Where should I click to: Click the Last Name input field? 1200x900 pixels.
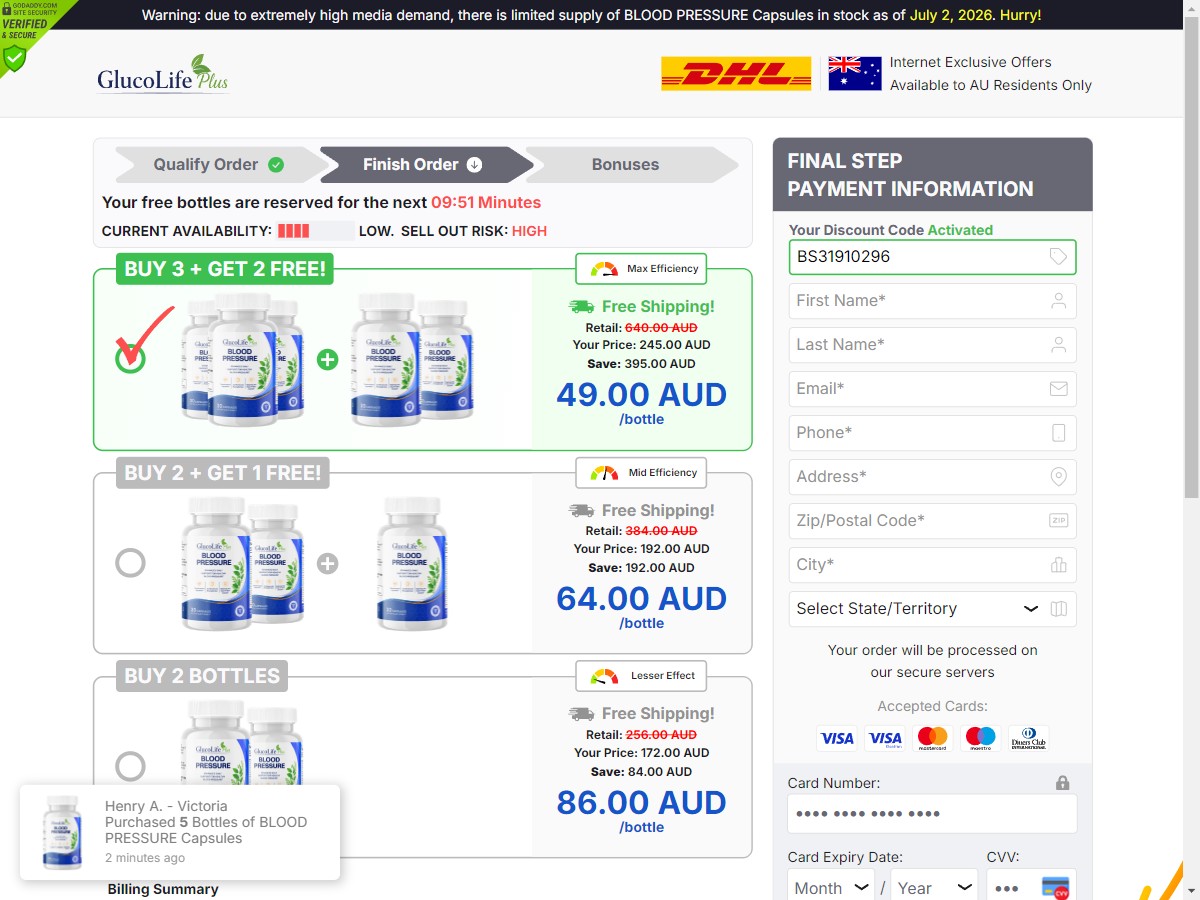933,345
